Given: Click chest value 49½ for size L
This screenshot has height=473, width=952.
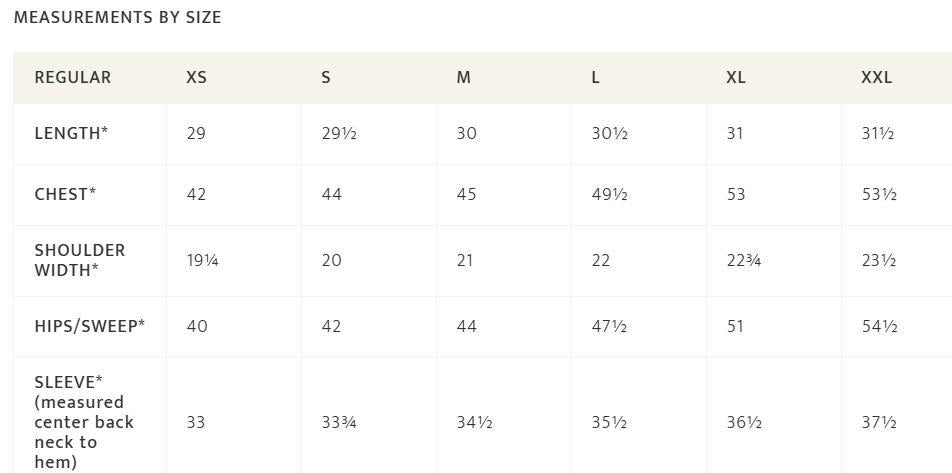Looking at the screenshot, I should coord(610,194).
